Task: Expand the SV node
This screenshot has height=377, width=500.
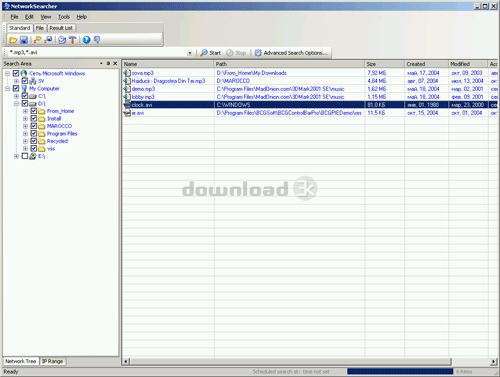Action: pos(16,81)
